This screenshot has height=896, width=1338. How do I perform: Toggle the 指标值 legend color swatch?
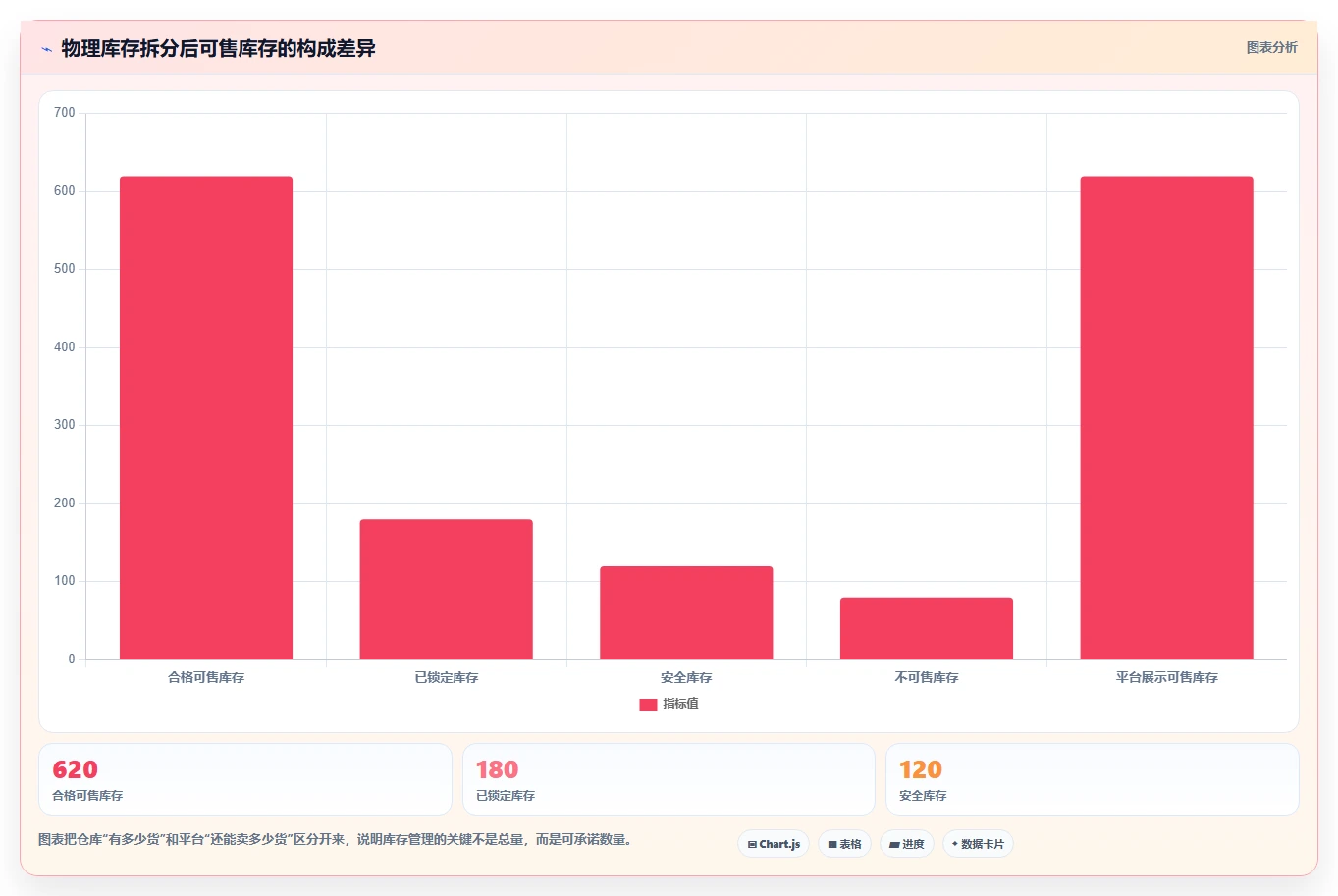point(648,704)
